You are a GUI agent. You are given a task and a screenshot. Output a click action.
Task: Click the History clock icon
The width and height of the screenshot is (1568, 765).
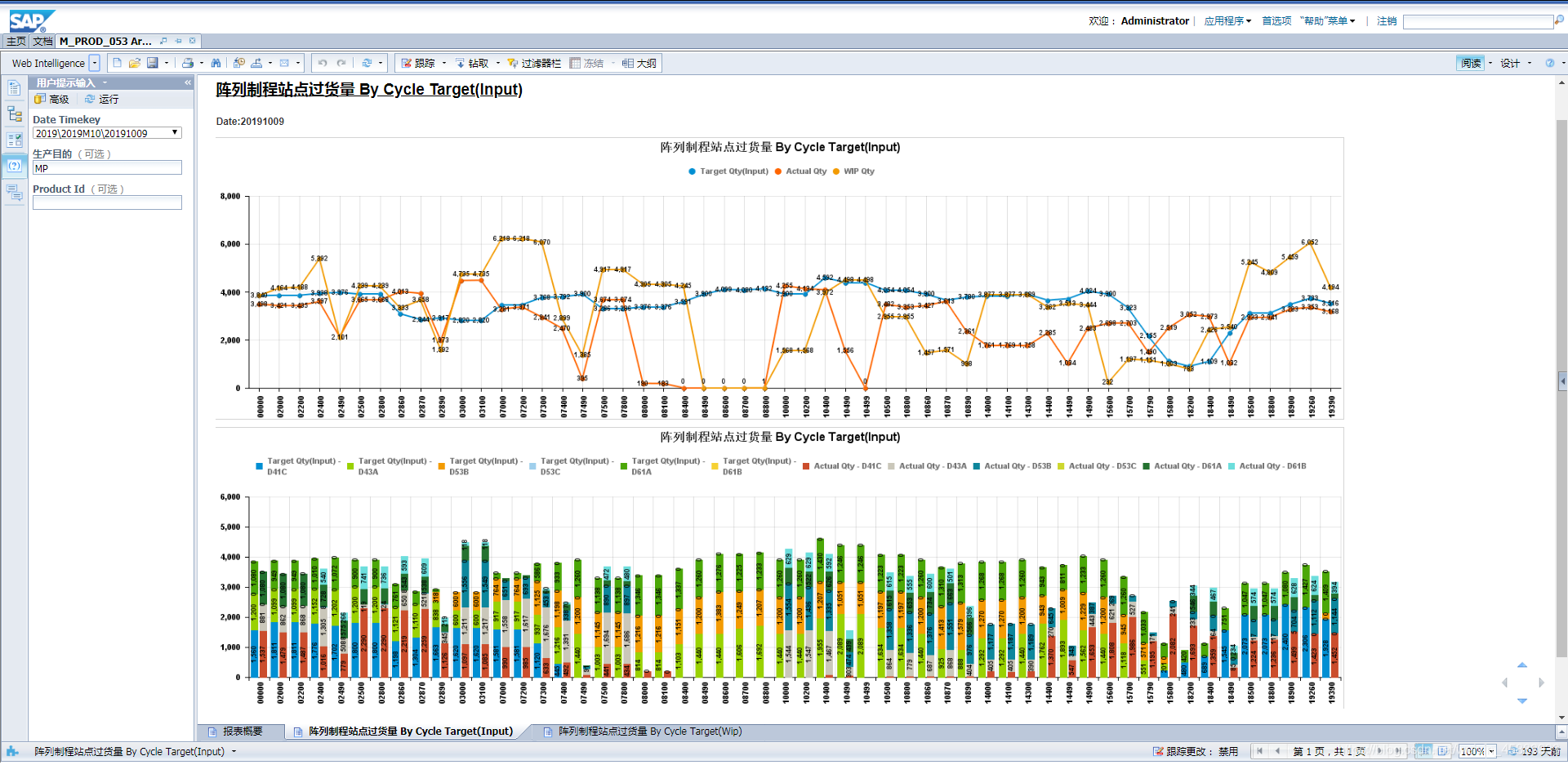239,63
